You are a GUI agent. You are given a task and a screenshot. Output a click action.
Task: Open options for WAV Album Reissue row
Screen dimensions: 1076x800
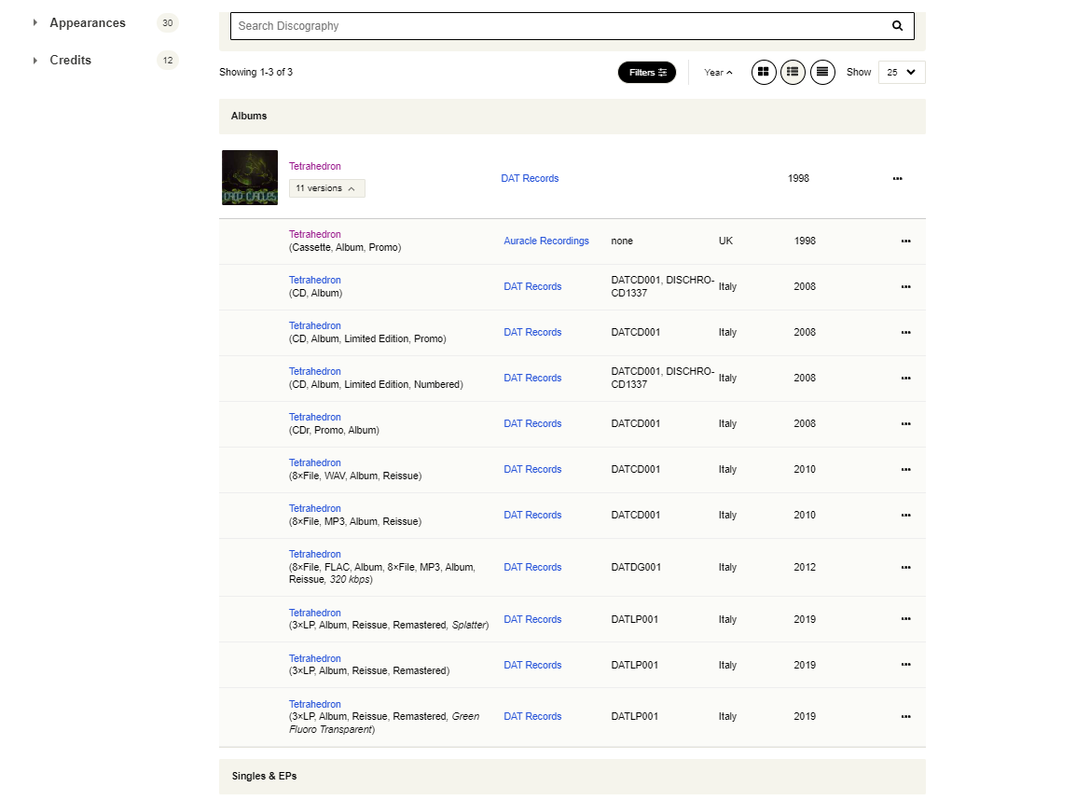(x=906, y=469)
